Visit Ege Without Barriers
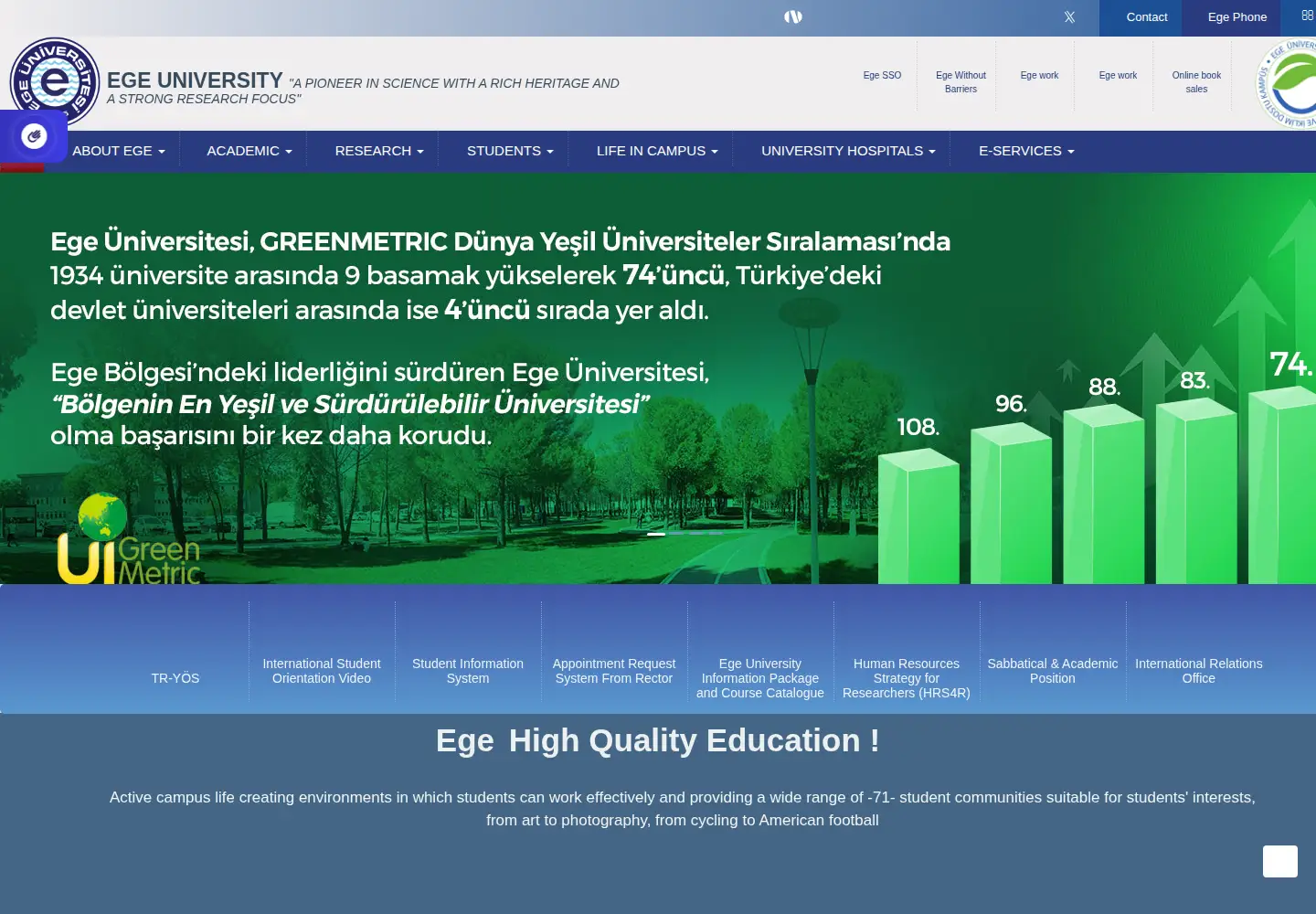 coord(960,82)
